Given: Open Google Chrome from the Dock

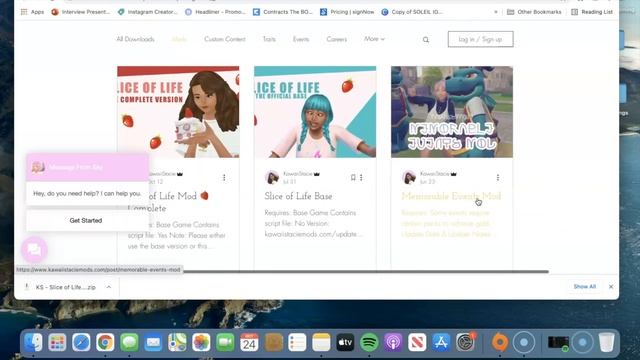Looking at the screenshot, I should point(105,342).
